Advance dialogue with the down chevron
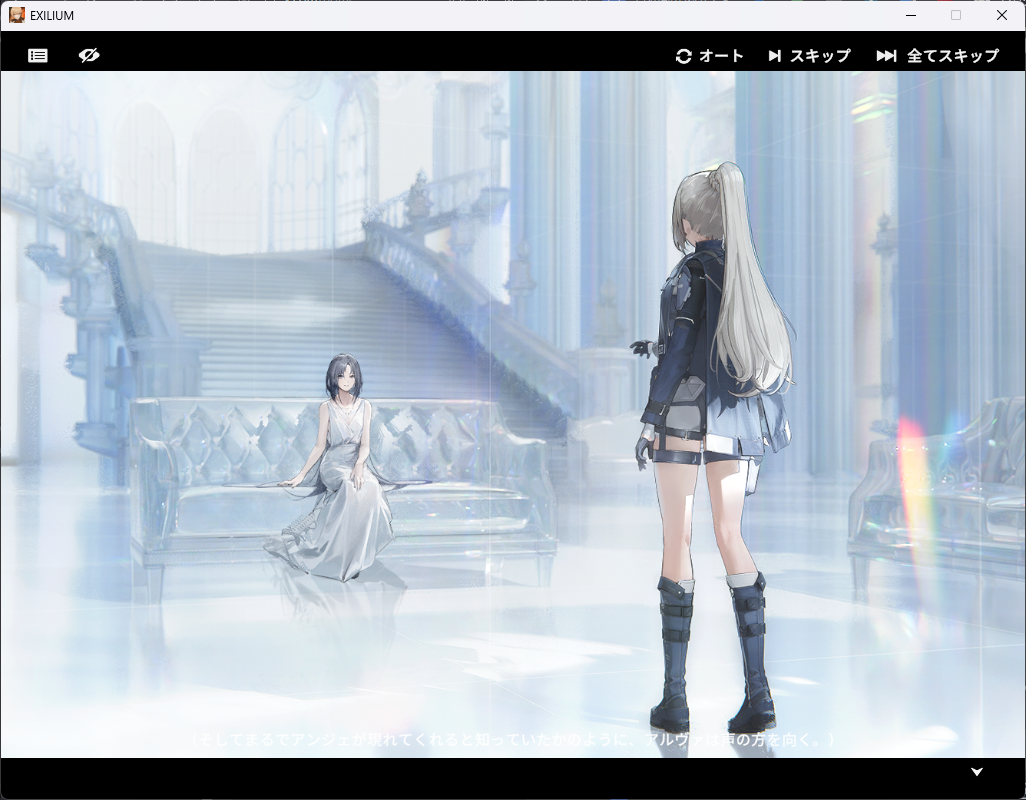The image size is (1026, 800). pyautogui.click(x=977, y=771)
